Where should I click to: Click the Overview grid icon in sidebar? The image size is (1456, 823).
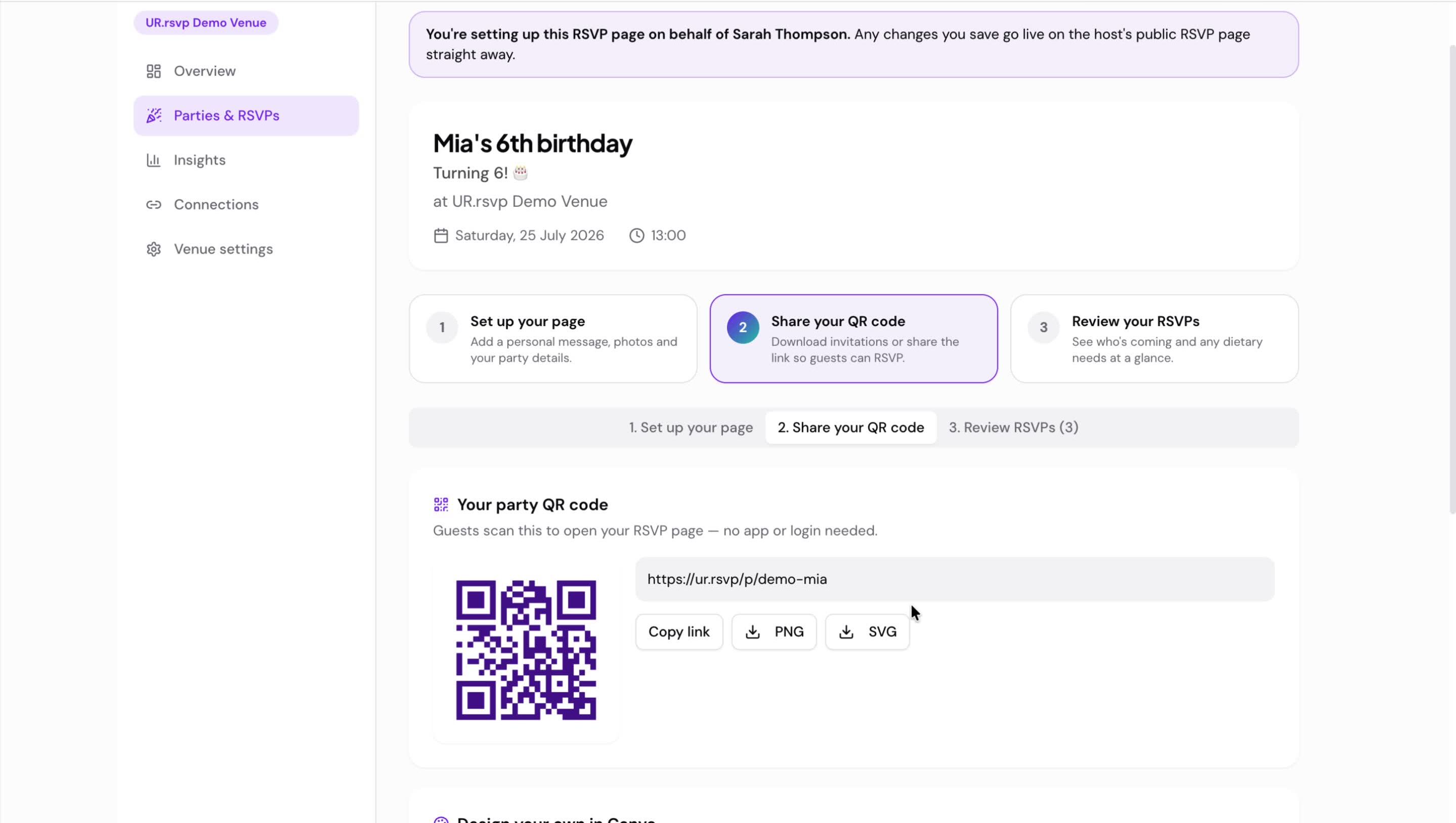[x=154, y=71]
